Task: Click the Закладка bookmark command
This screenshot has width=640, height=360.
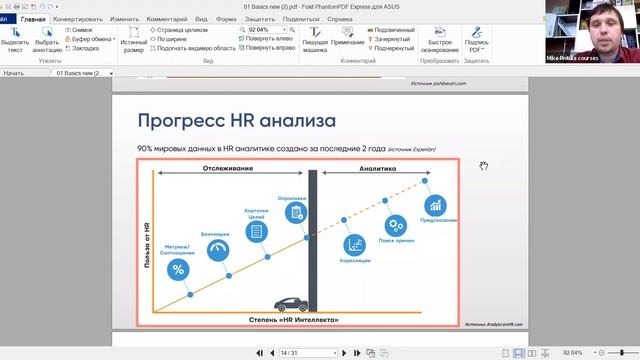Action: (82, 48)
